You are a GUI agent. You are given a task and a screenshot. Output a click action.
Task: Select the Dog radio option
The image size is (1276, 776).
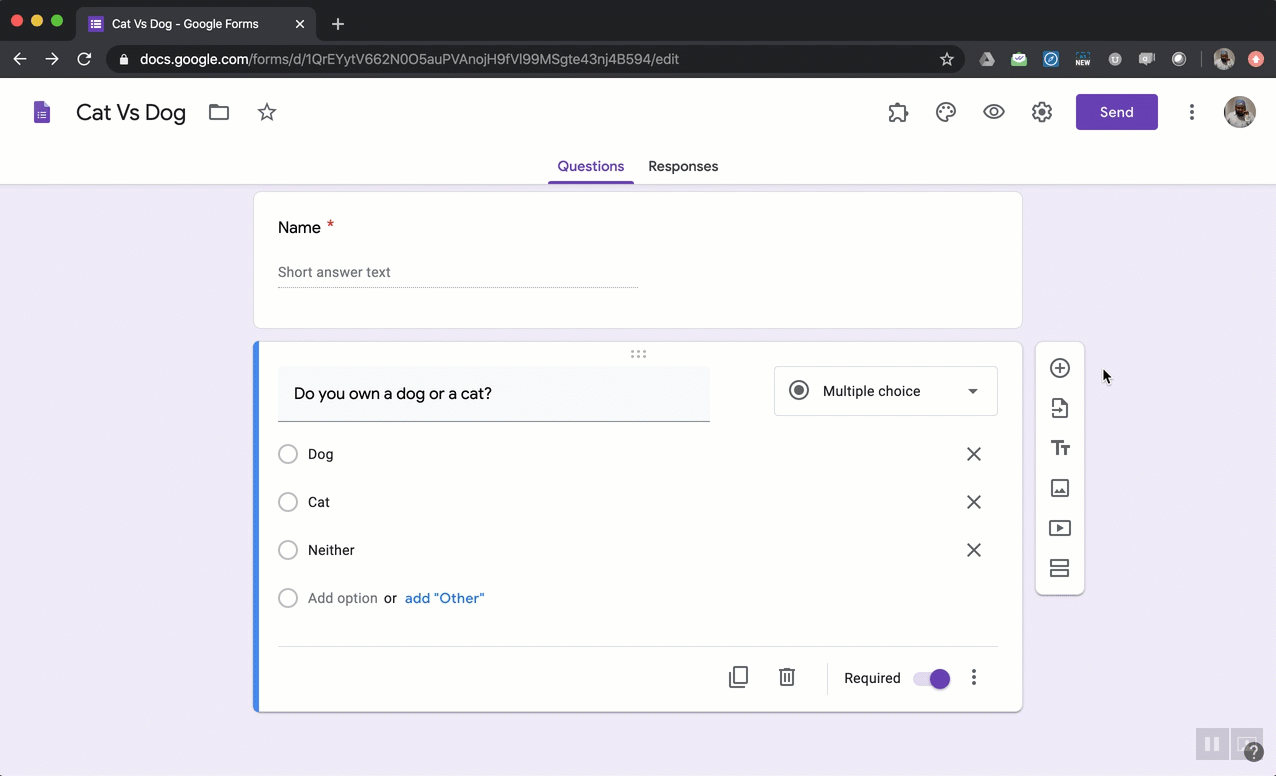[x=288, y=454]
